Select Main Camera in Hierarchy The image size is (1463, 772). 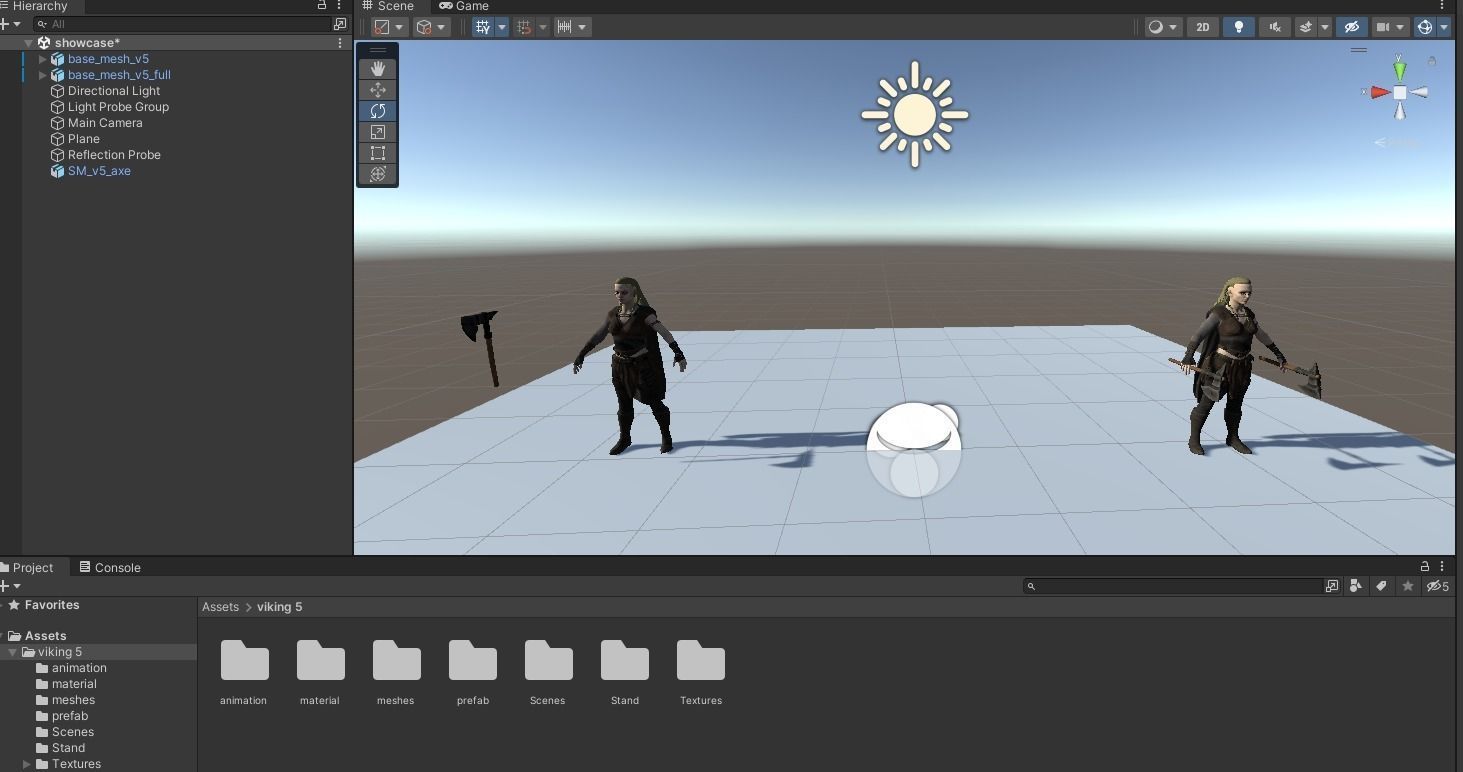point(105,123)
